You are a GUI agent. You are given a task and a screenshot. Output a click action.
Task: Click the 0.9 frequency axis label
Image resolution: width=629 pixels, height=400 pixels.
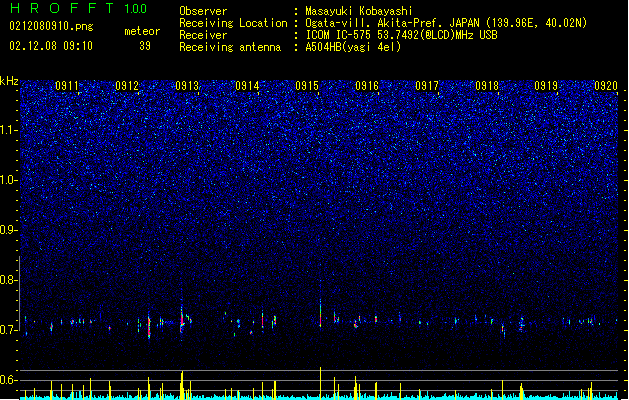coord(9,230)
